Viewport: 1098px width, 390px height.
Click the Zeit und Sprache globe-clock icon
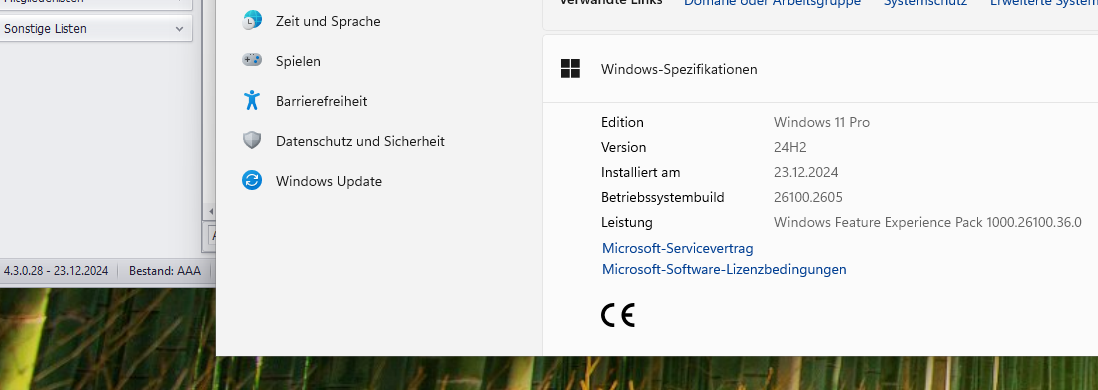pyautogui.click(x=252, y=21)
